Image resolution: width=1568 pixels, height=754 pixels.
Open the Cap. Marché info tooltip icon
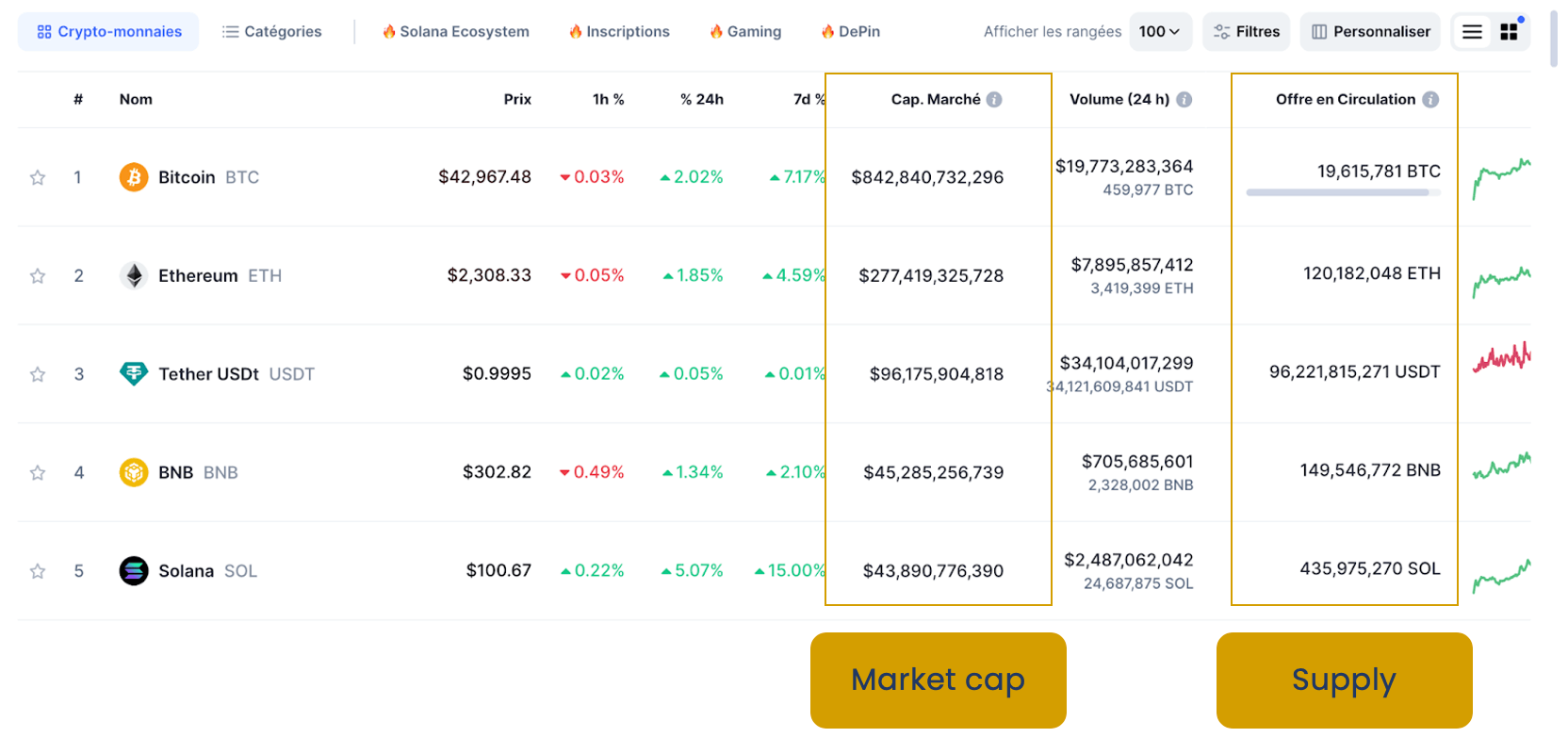[996, 99]
